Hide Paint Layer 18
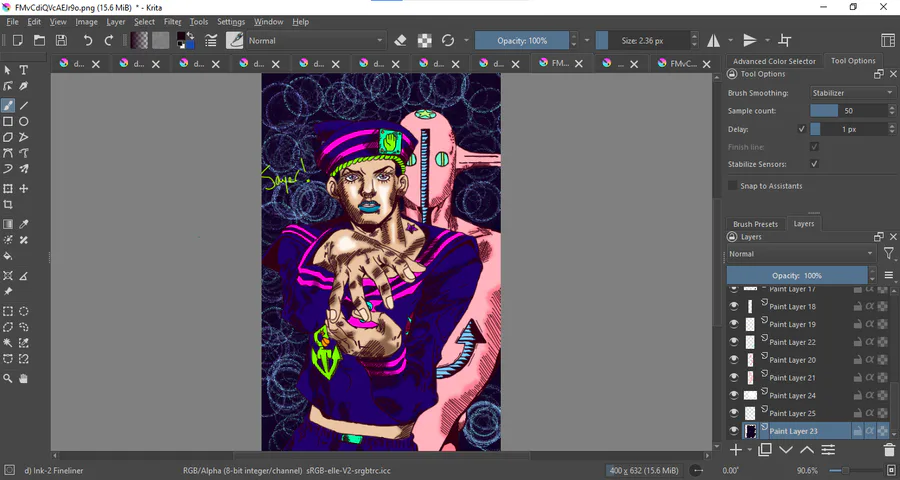Viewport: 900px width, 480px height. (734, 307)
